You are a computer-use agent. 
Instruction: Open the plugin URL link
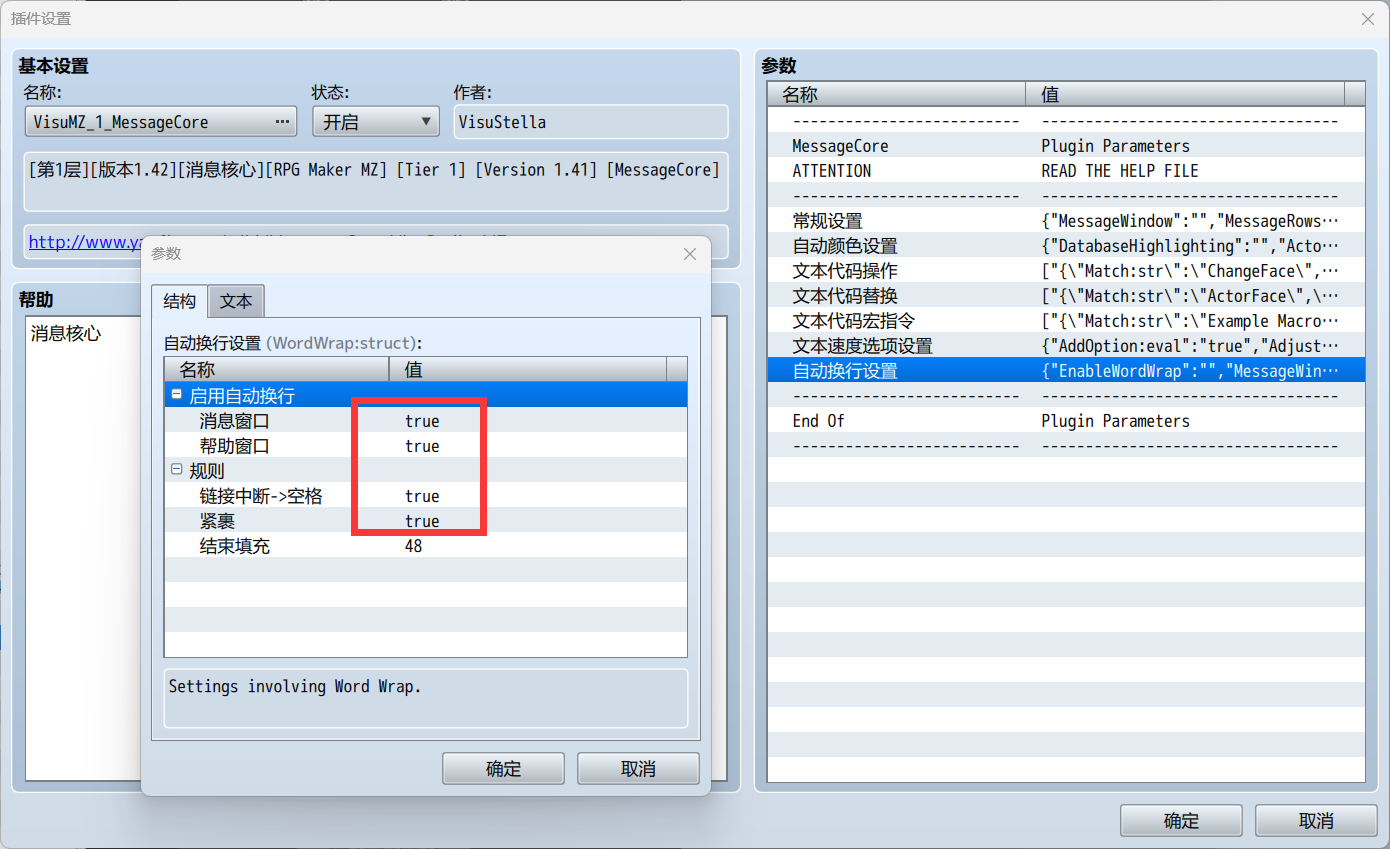point(85,242)
